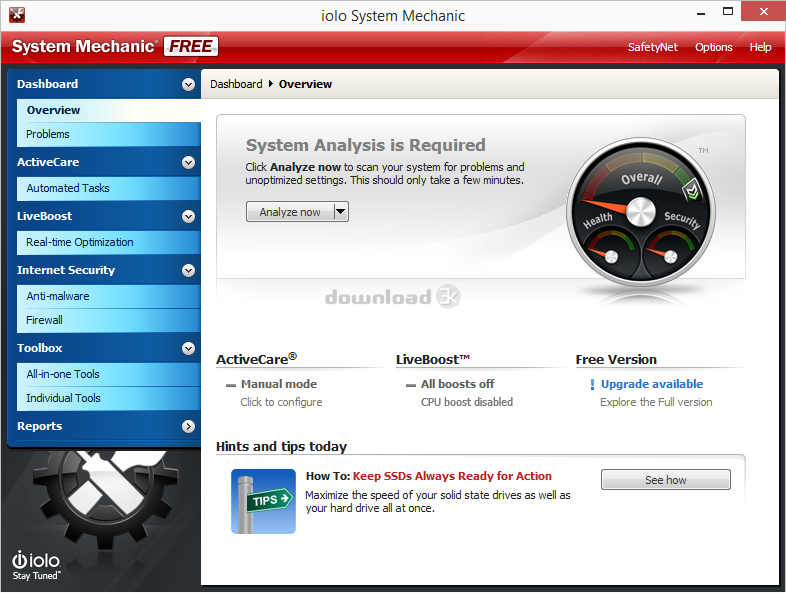Expand the Reports section chevron
The height and width of the screenshot is (593, 786).
pyautogui.click(x=188, y=427)
